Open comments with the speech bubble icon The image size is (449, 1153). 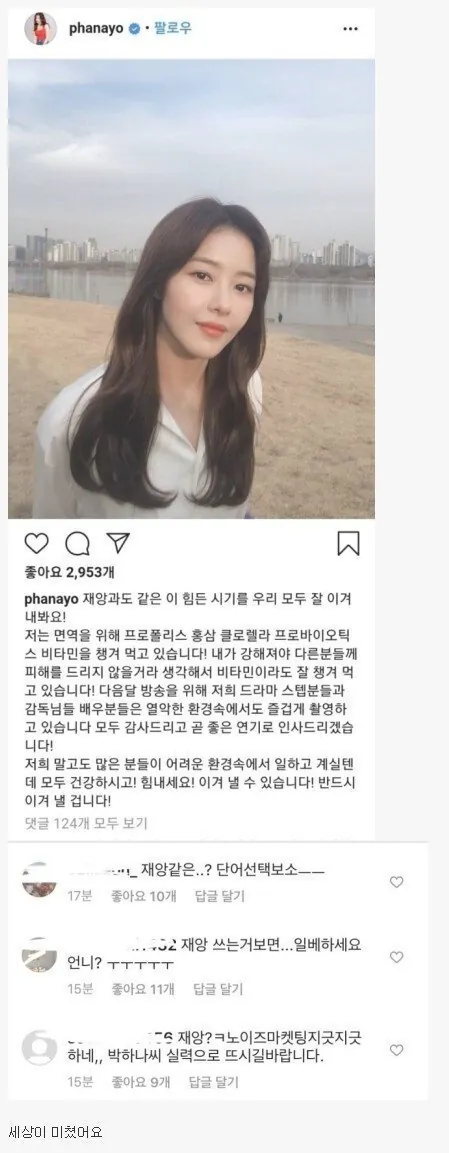click(77, 543)
